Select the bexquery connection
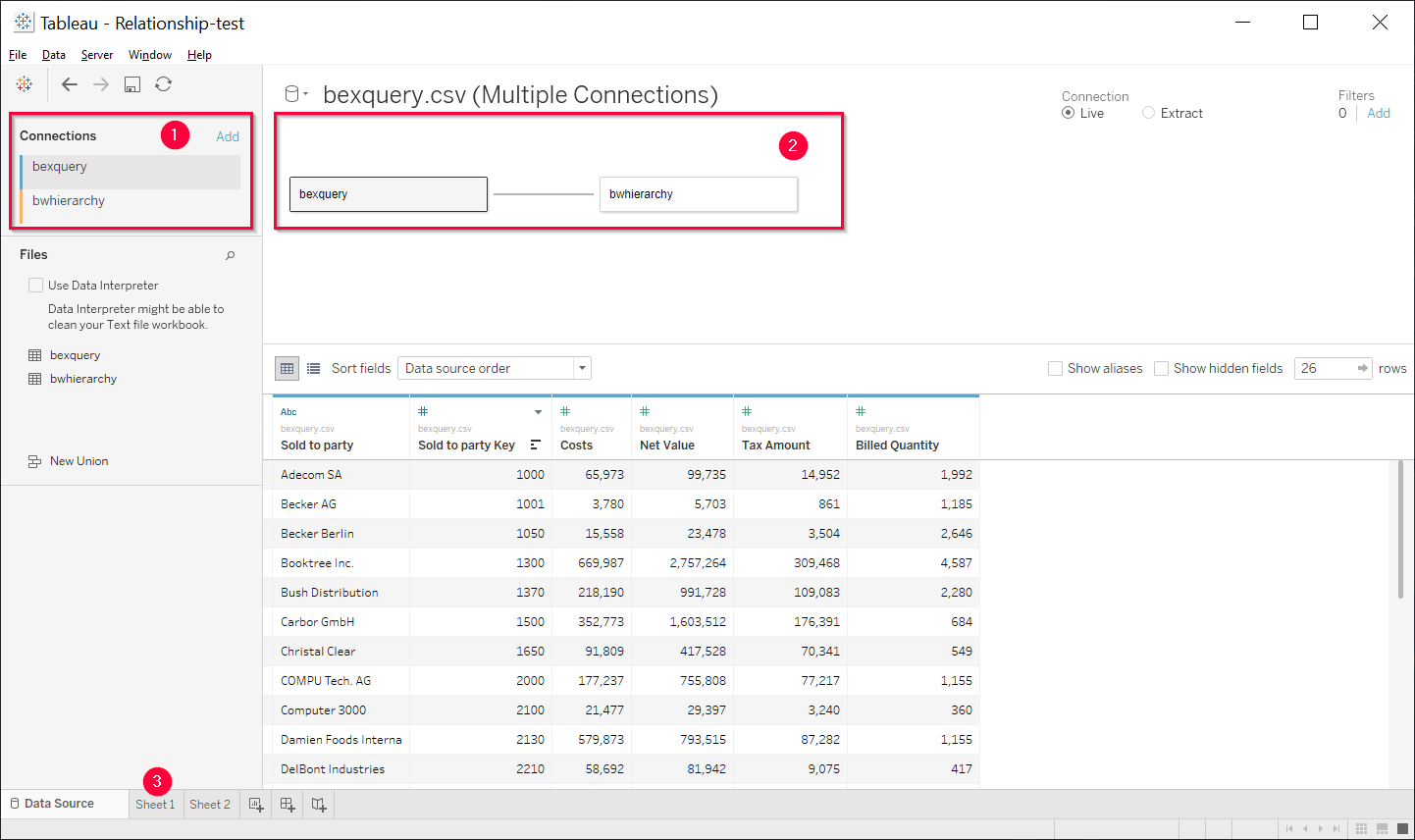 (x=130, y=172)
